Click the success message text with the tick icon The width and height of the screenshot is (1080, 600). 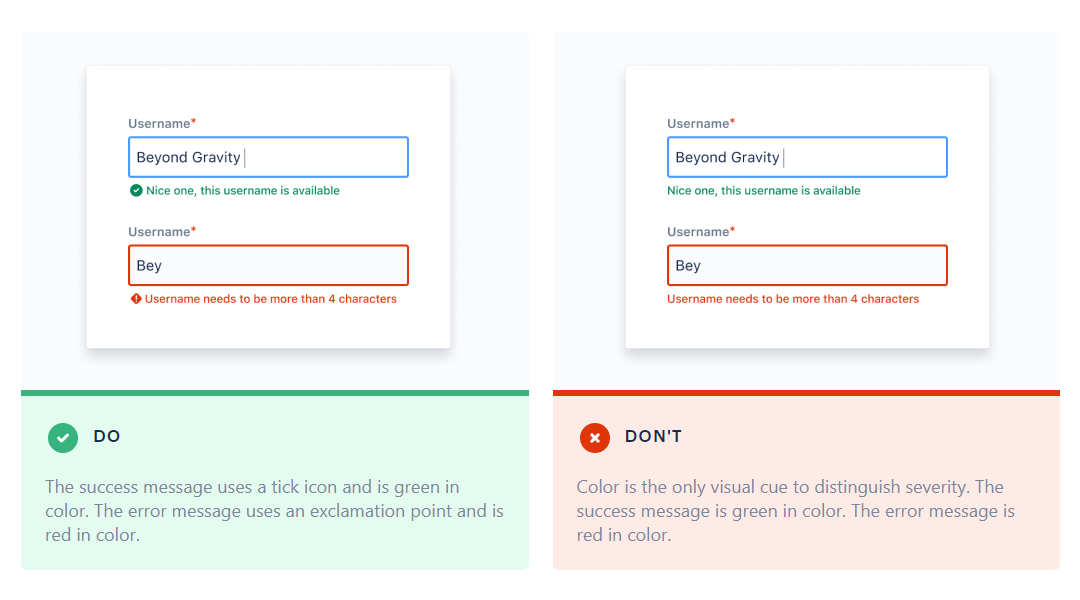click(x=243, y=191)
